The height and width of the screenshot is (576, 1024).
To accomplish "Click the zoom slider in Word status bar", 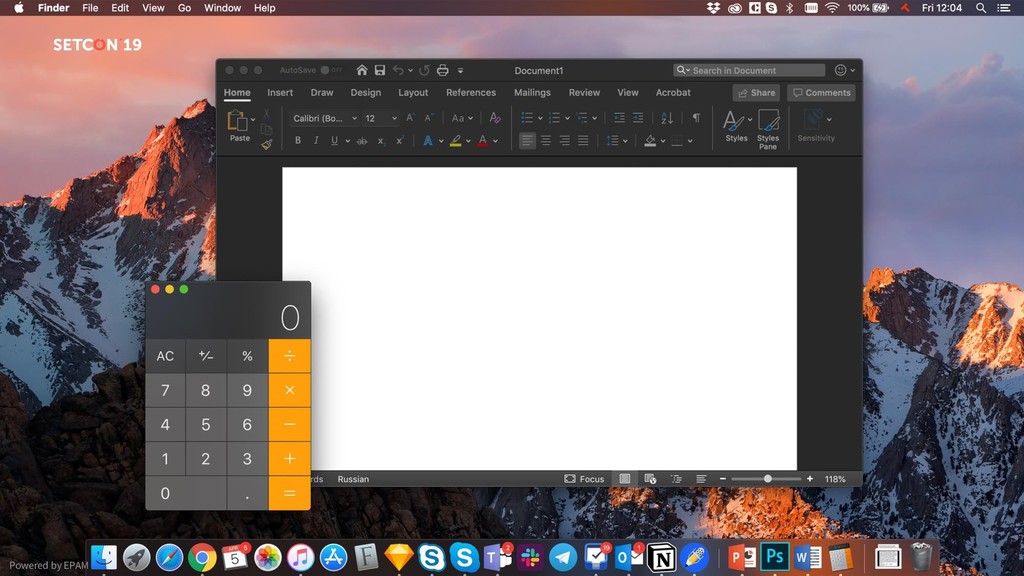I will (x=767, y=479).
